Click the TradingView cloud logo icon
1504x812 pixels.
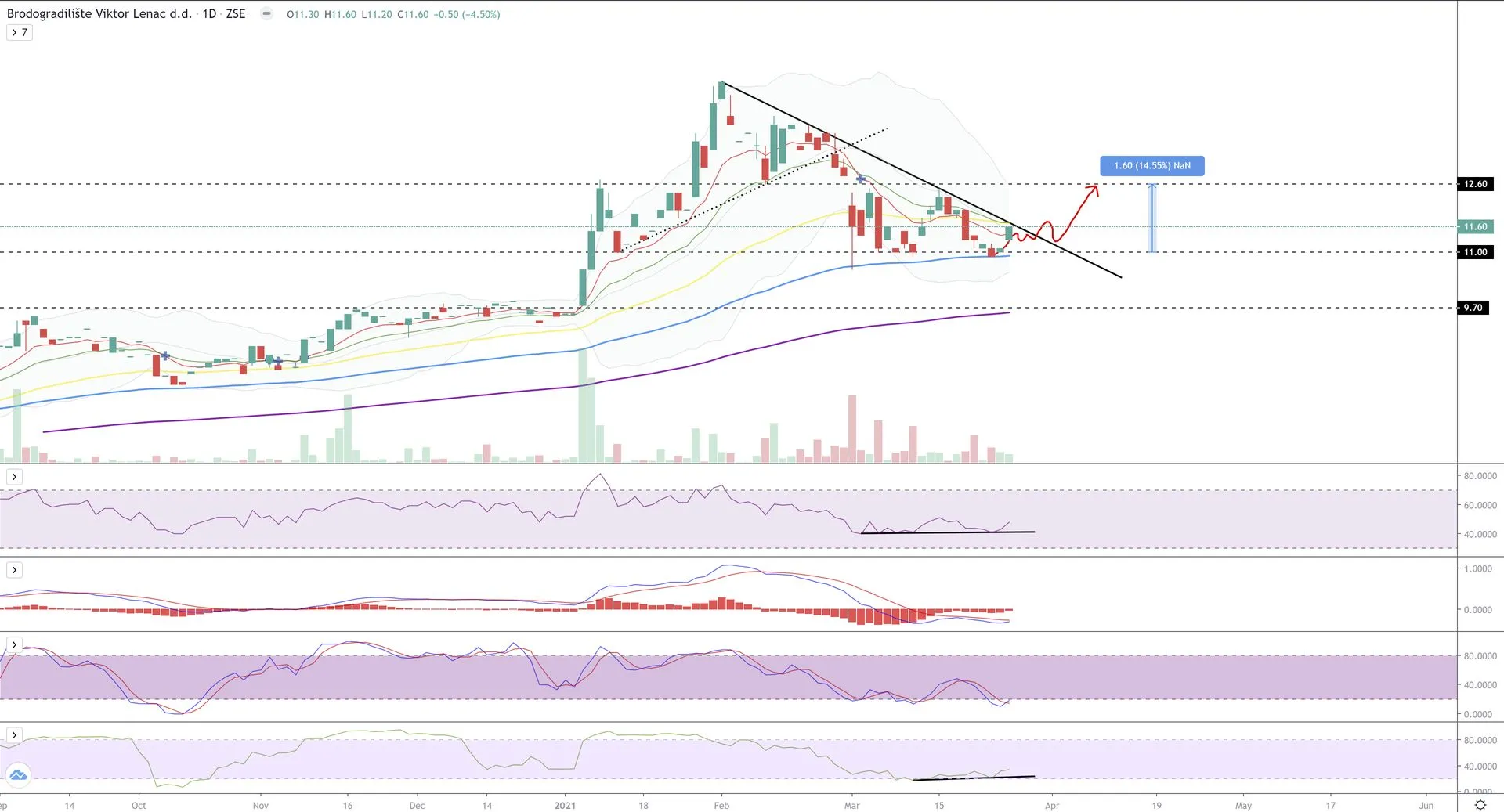tap(17, 775)
